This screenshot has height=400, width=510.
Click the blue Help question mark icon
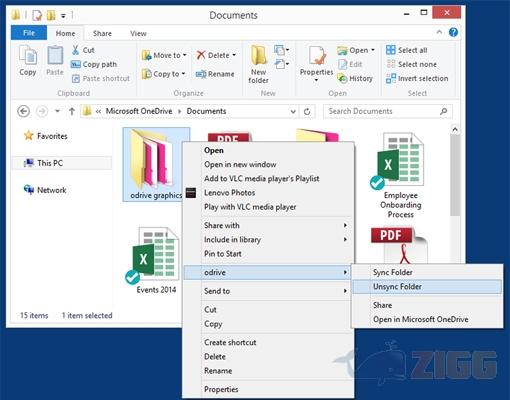(x=453, y=32)
